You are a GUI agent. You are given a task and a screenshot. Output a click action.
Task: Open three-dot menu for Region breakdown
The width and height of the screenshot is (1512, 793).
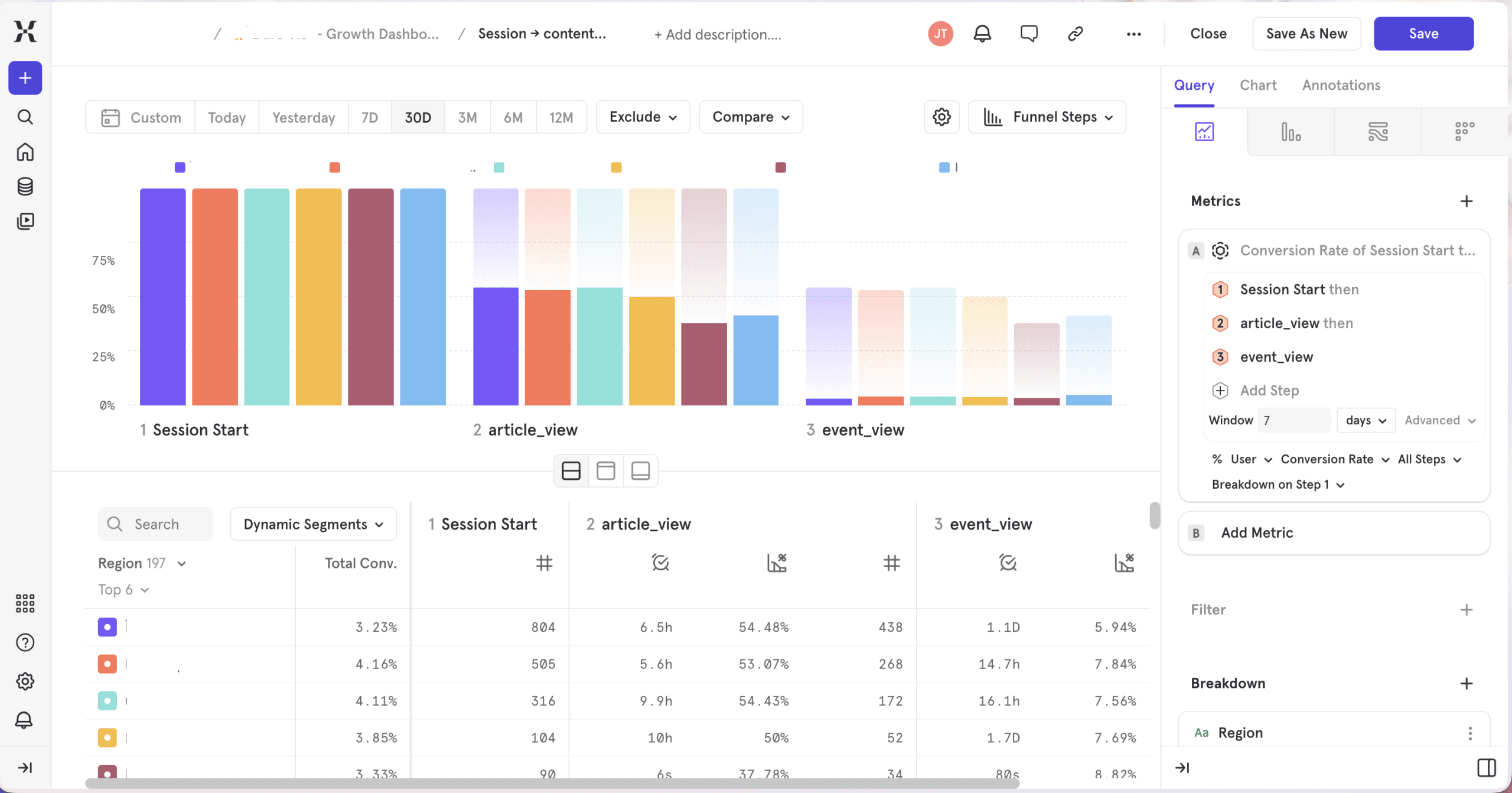1469,733
